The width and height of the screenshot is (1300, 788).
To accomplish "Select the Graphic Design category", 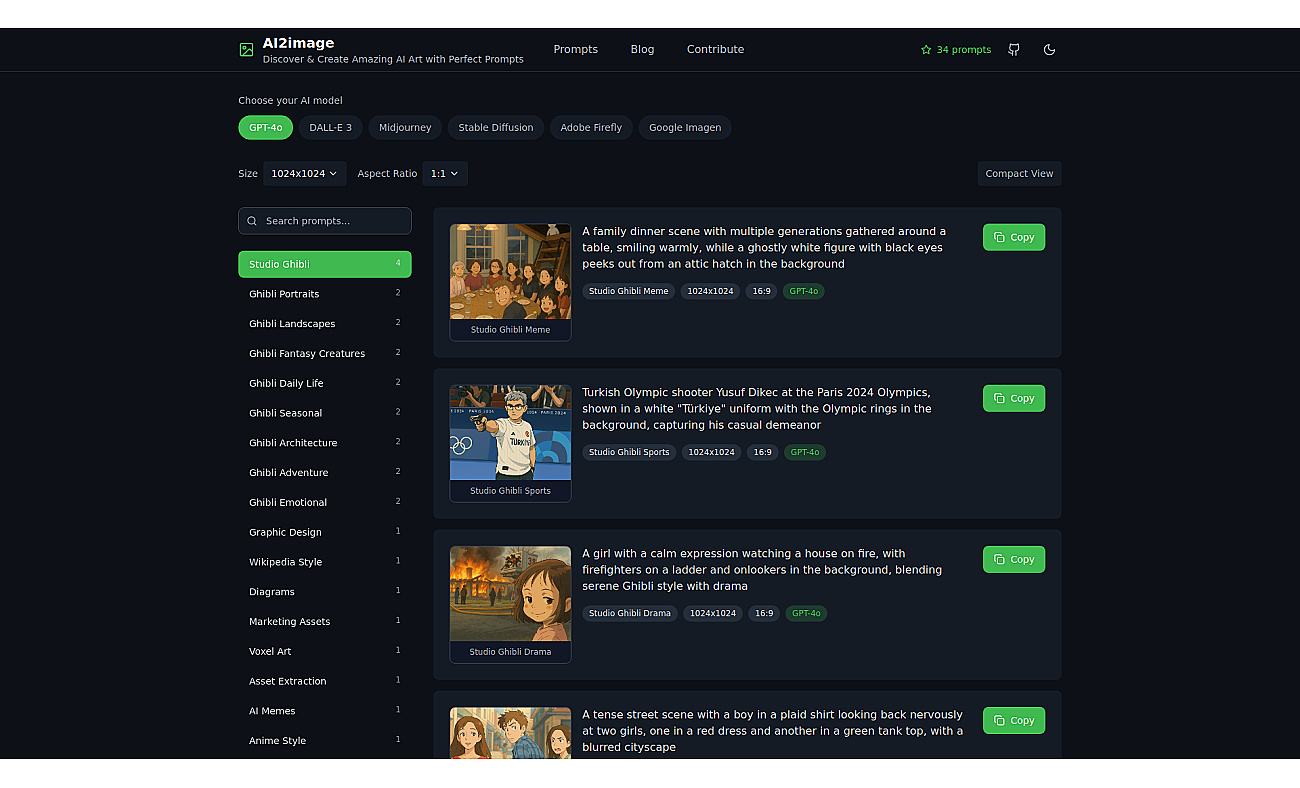I will (325, 532).
